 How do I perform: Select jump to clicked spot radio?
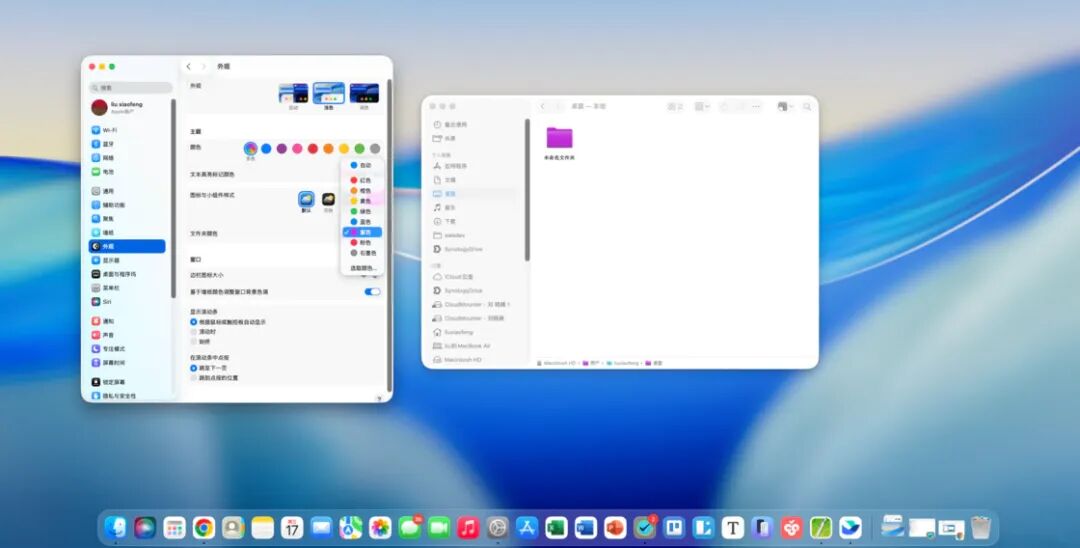(194, 378)
